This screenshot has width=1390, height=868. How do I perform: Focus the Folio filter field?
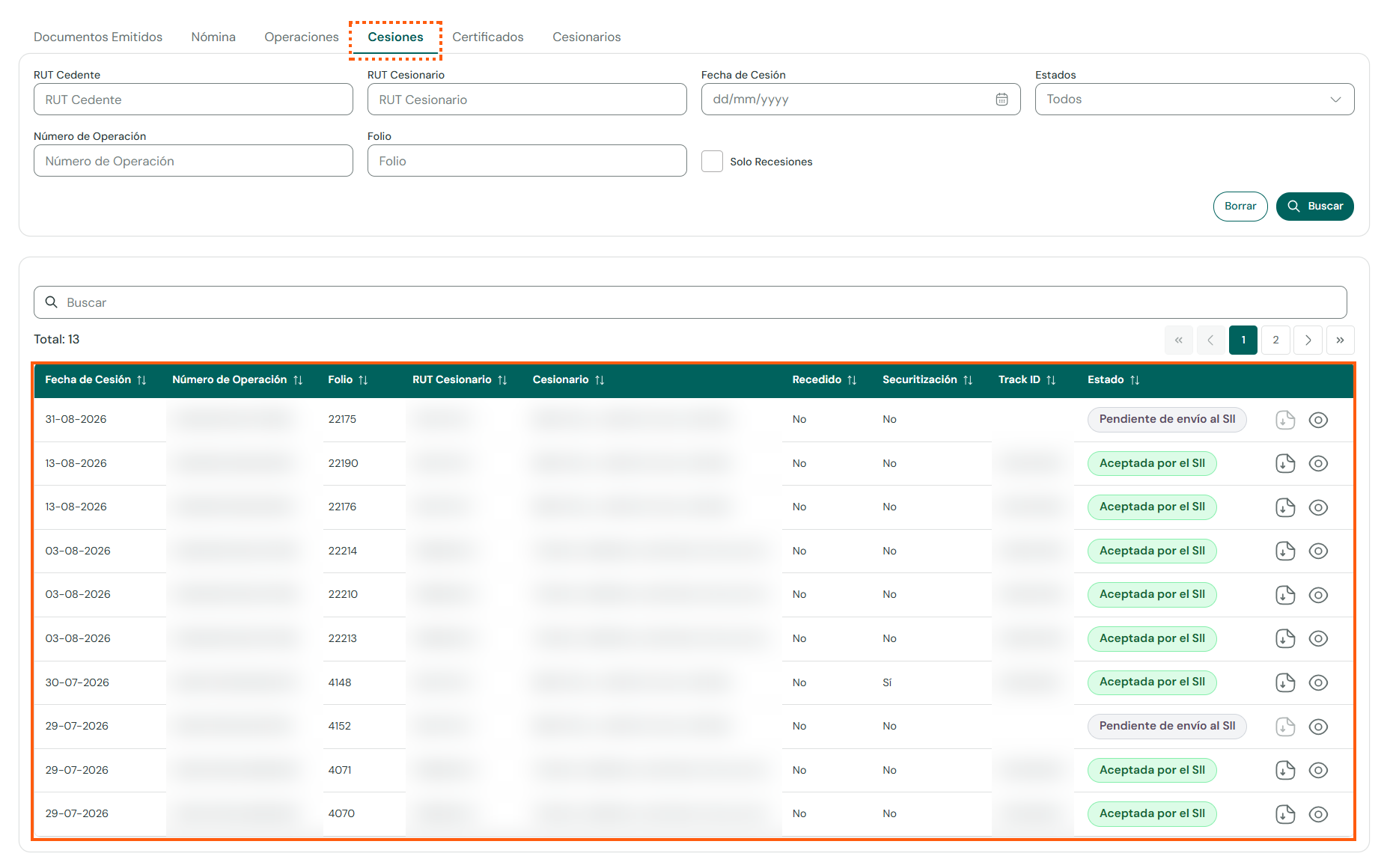pyautogui.click(x=527, y=161)
